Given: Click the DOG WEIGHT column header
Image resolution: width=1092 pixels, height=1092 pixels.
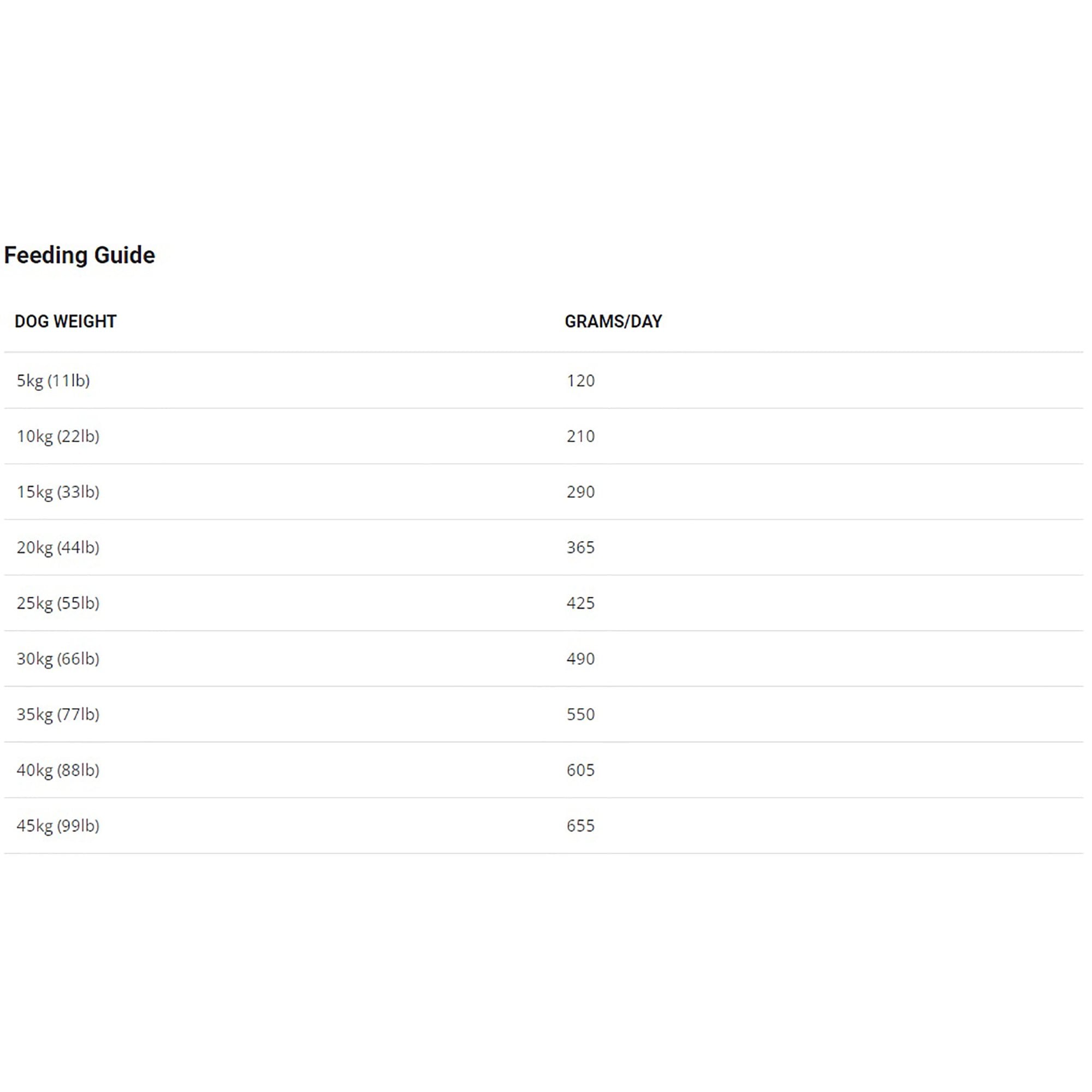Looking at the screenshot, I should click(66, 322).
